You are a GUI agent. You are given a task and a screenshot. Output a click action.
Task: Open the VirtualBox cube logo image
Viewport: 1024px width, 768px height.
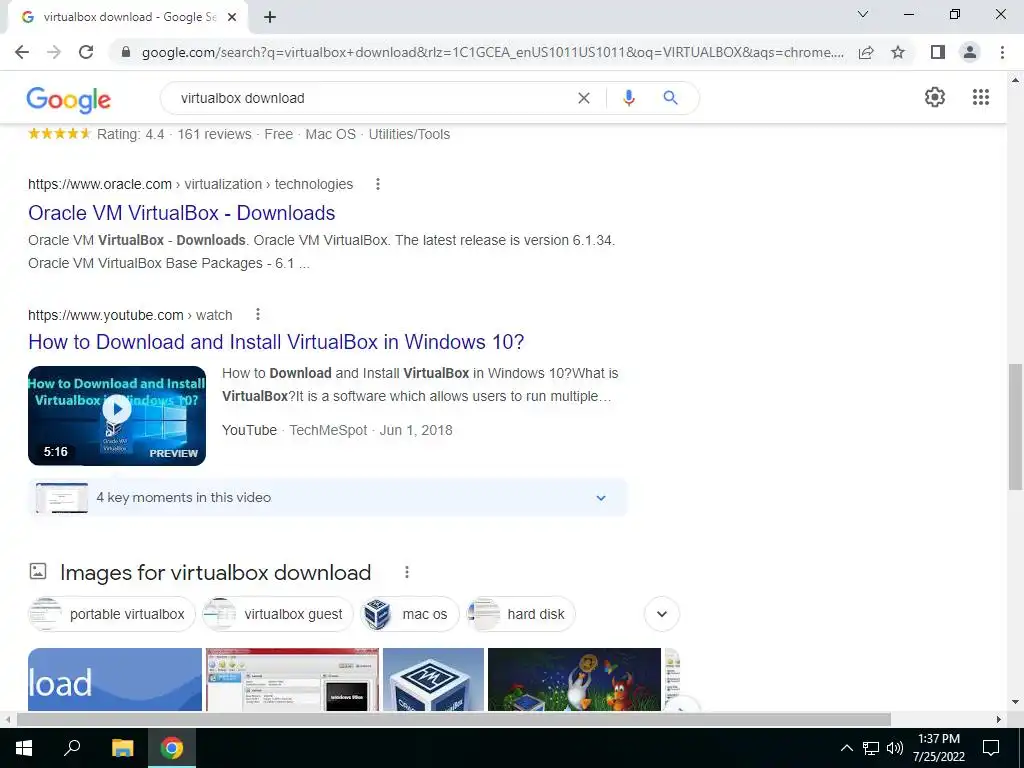(x=434, y=679)
